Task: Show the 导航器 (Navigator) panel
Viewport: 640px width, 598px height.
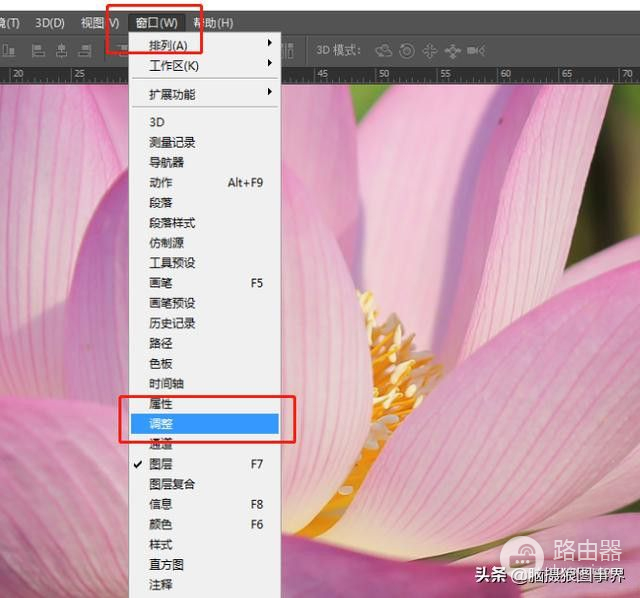Action: tap(166, 162)
